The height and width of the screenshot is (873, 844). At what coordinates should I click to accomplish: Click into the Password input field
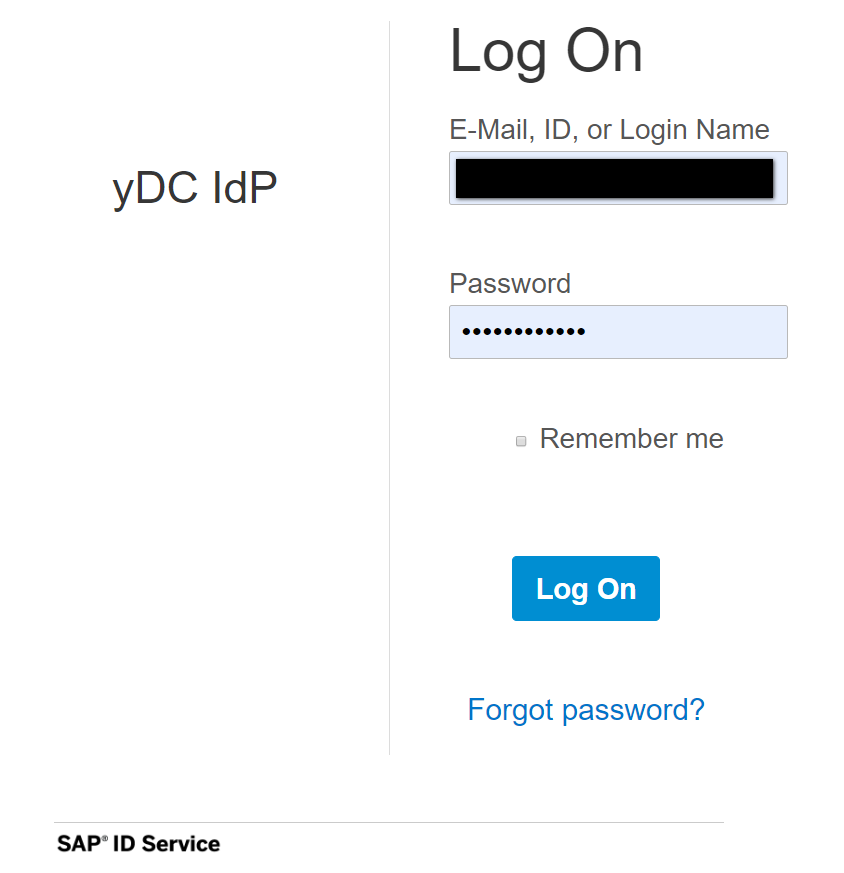pyautogui.click(x=618, y=332)
